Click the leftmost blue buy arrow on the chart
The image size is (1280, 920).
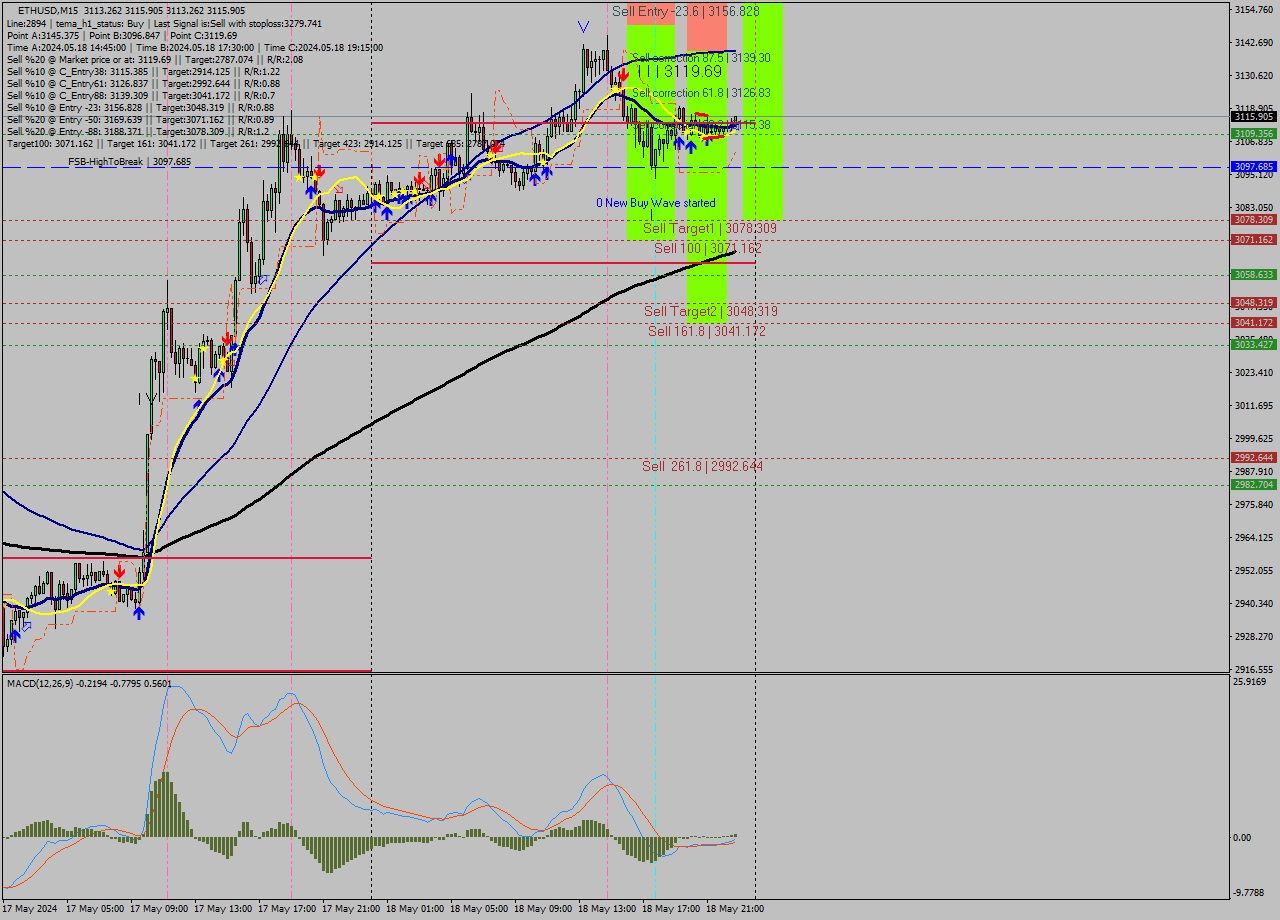pos(15,635)
